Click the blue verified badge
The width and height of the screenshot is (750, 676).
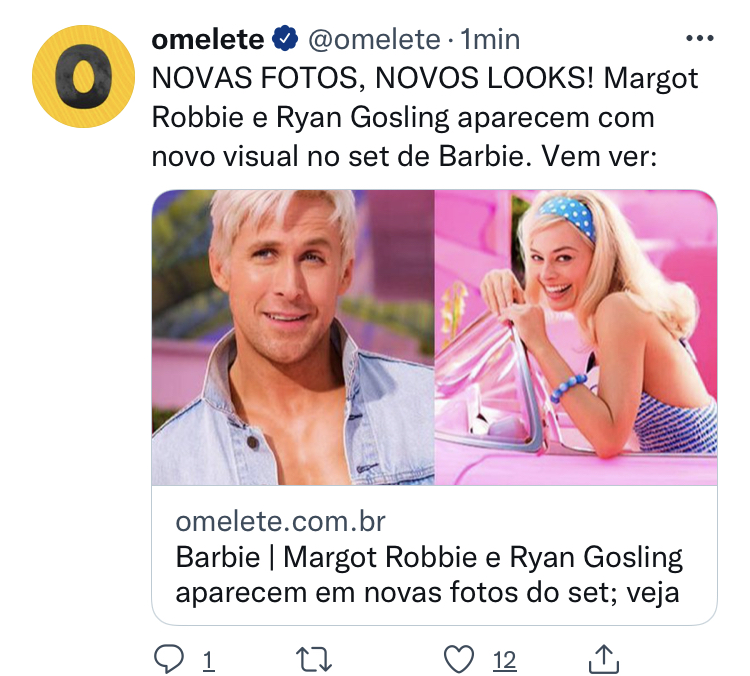(x=285, y=40)
